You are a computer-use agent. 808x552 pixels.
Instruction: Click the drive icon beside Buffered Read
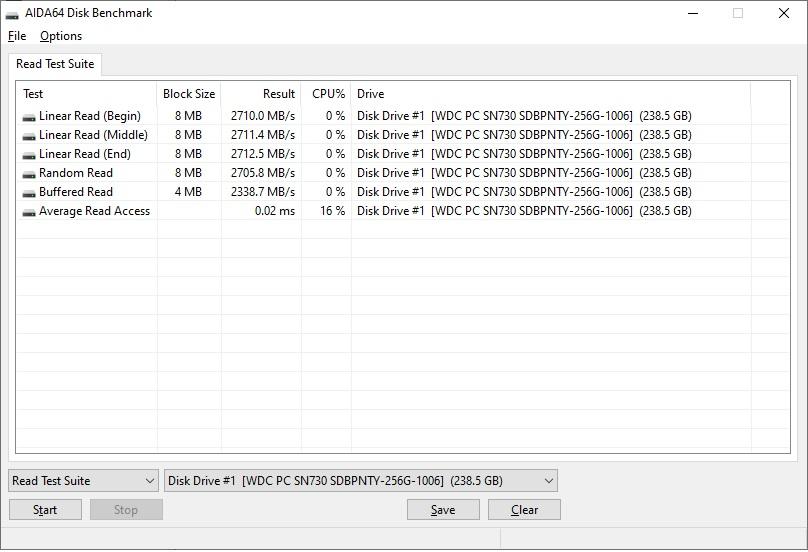pyautogui.click(x=29, y=192)
